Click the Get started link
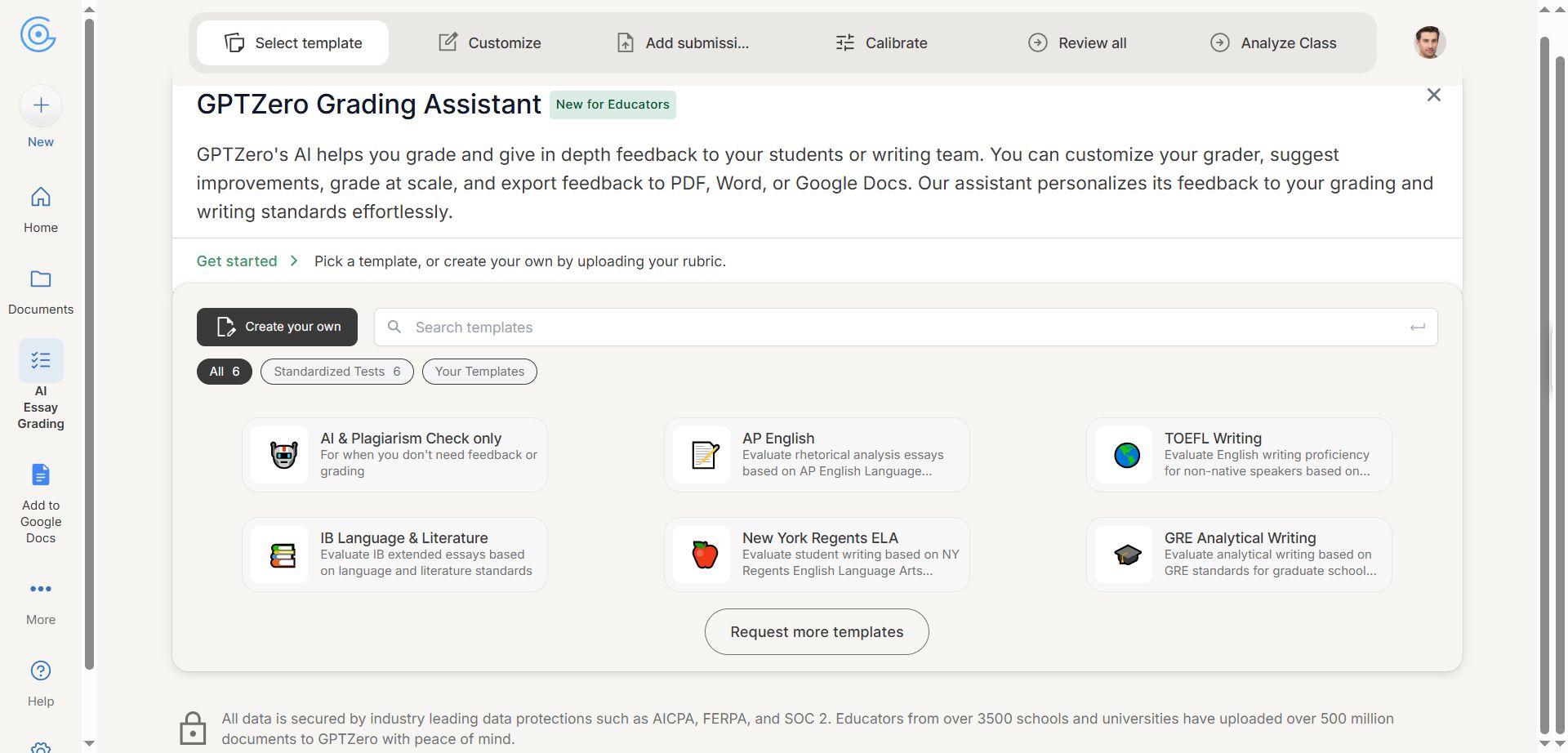Viewport: 1568px width, 753px height. pos(237,261)
